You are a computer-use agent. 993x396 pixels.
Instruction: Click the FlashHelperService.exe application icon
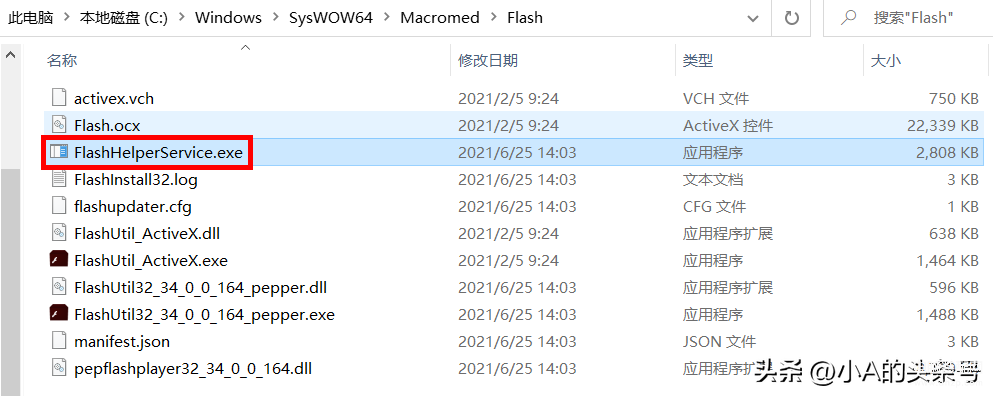point(58,152)
